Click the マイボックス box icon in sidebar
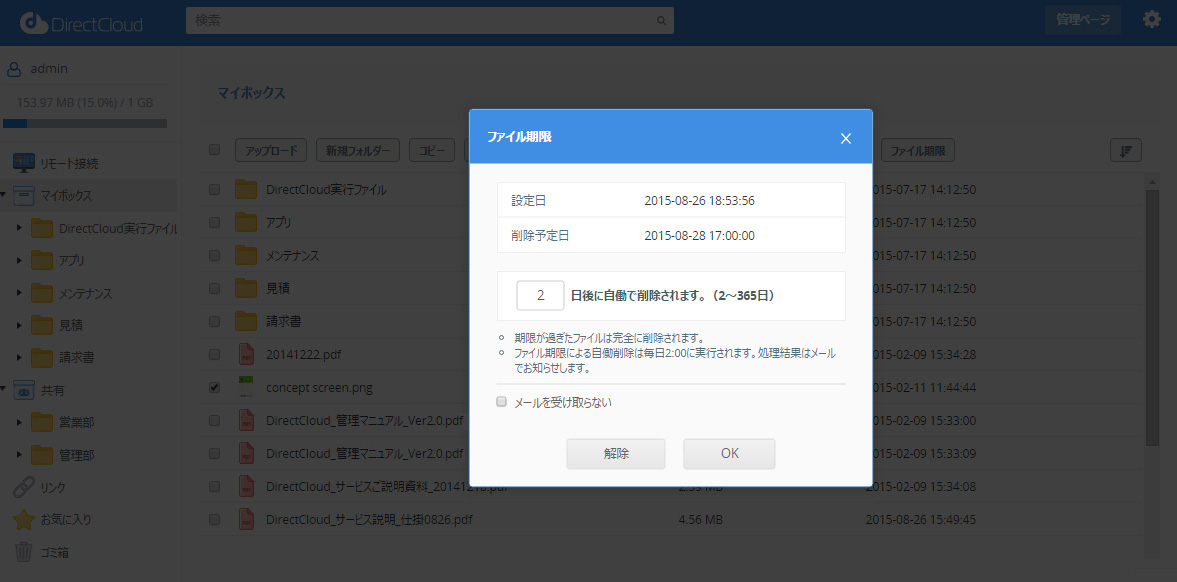The width and height of the screenshot is (1177, 582). (x=25, y=195)
